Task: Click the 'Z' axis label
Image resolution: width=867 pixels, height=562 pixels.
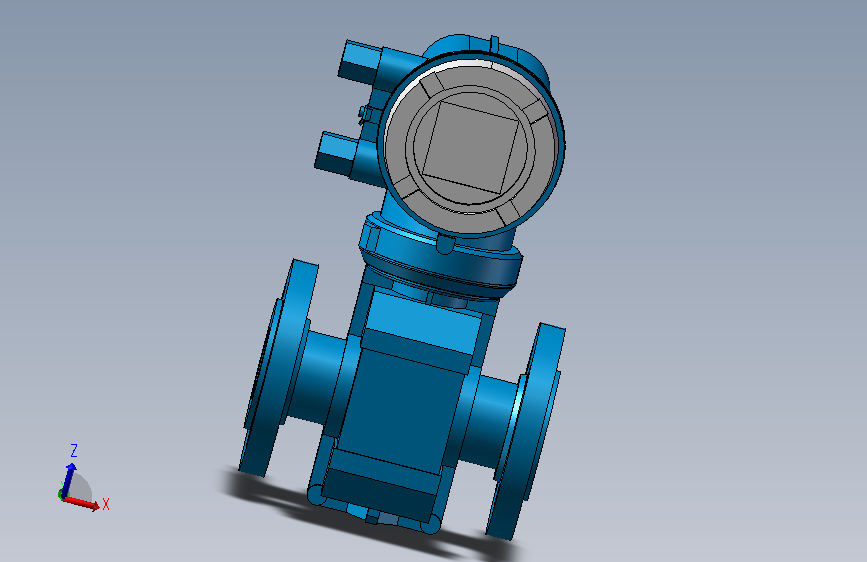Action: tap(74, 450)
